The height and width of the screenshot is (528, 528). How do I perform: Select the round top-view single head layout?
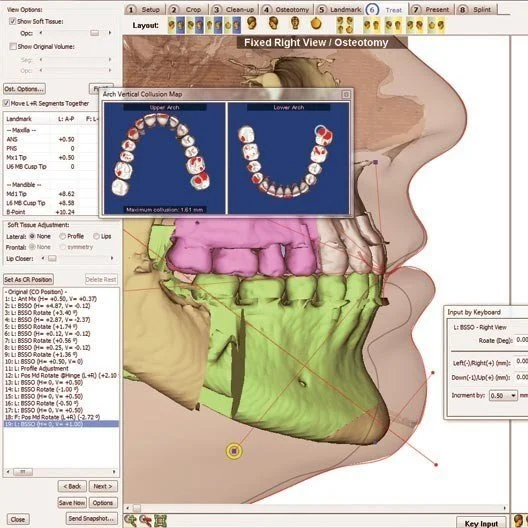click(x=316, y=24)
